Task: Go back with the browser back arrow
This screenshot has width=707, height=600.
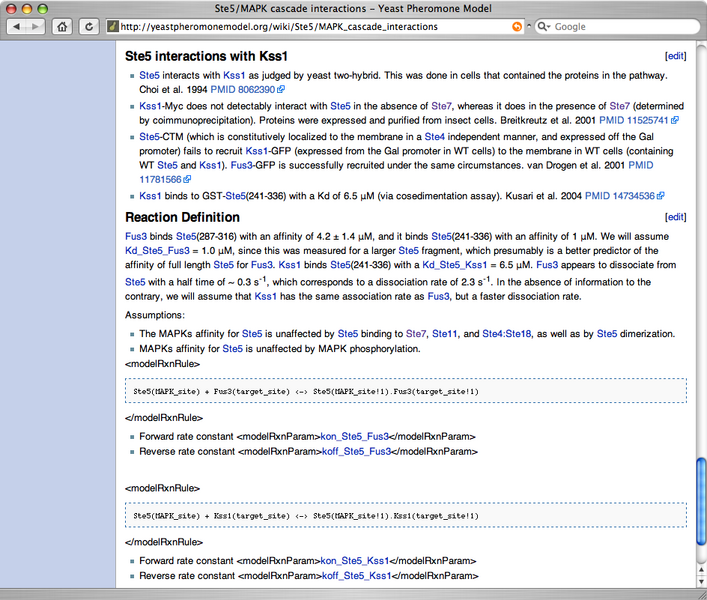Action: tap(17, 27)
